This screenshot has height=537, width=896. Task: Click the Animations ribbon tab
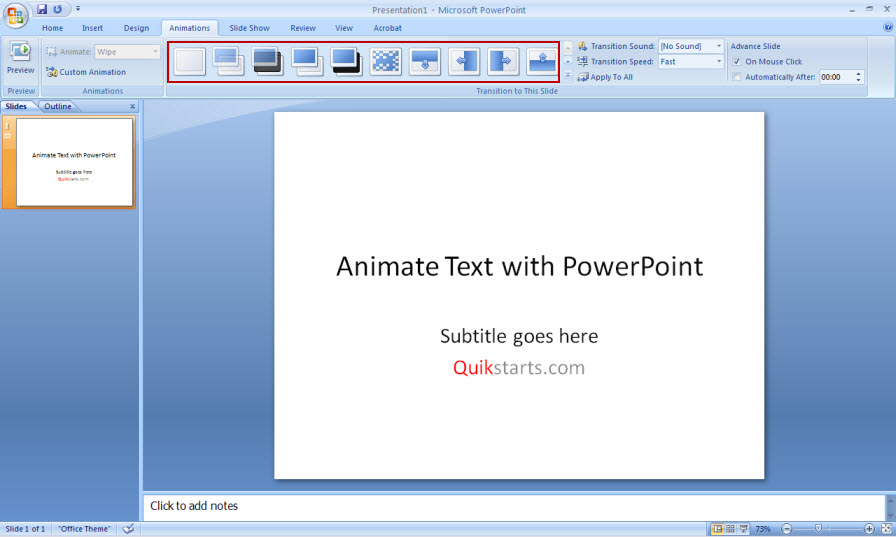pos(189,28)
